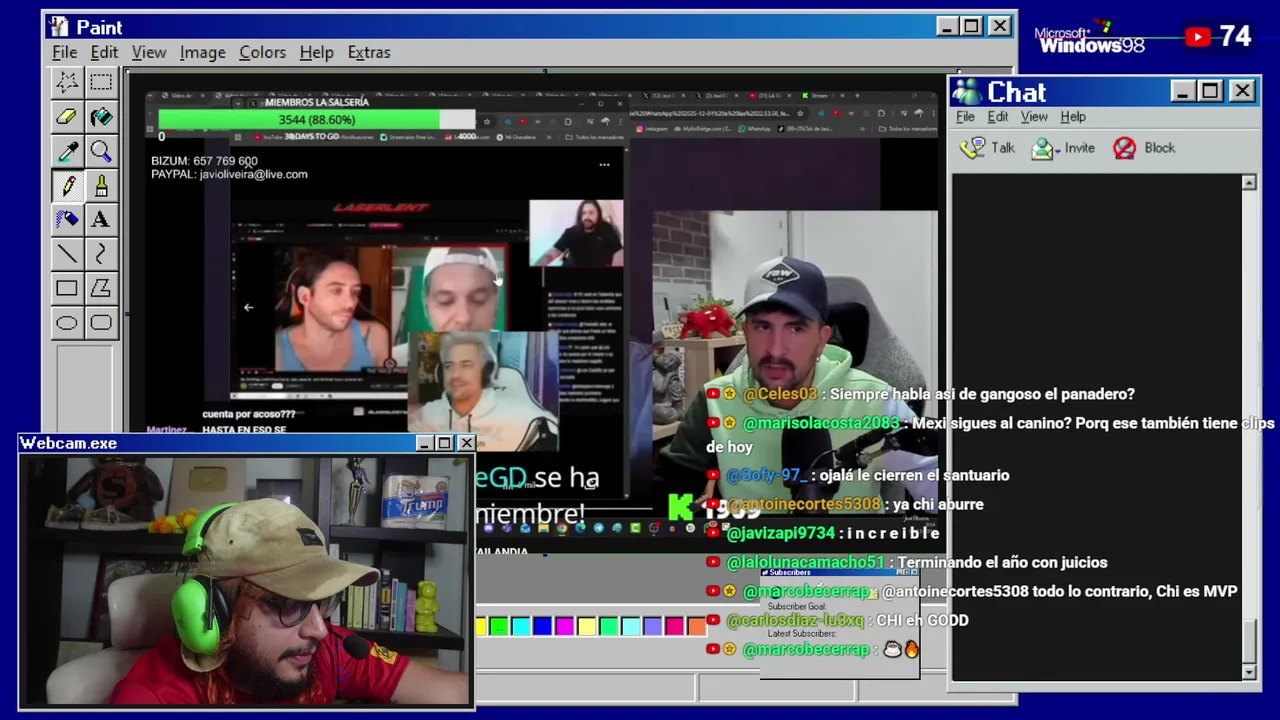Click the Chat scrollbar up arrow
Image resolution: width=1280 pixels, height=720 pixels.
click(1249, 183)
